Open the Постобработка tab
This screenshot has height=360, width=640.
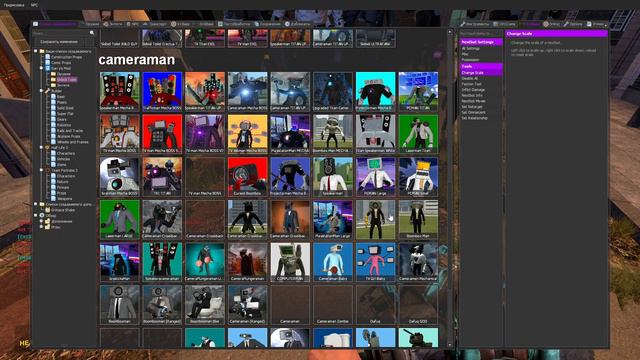(235, 24)
